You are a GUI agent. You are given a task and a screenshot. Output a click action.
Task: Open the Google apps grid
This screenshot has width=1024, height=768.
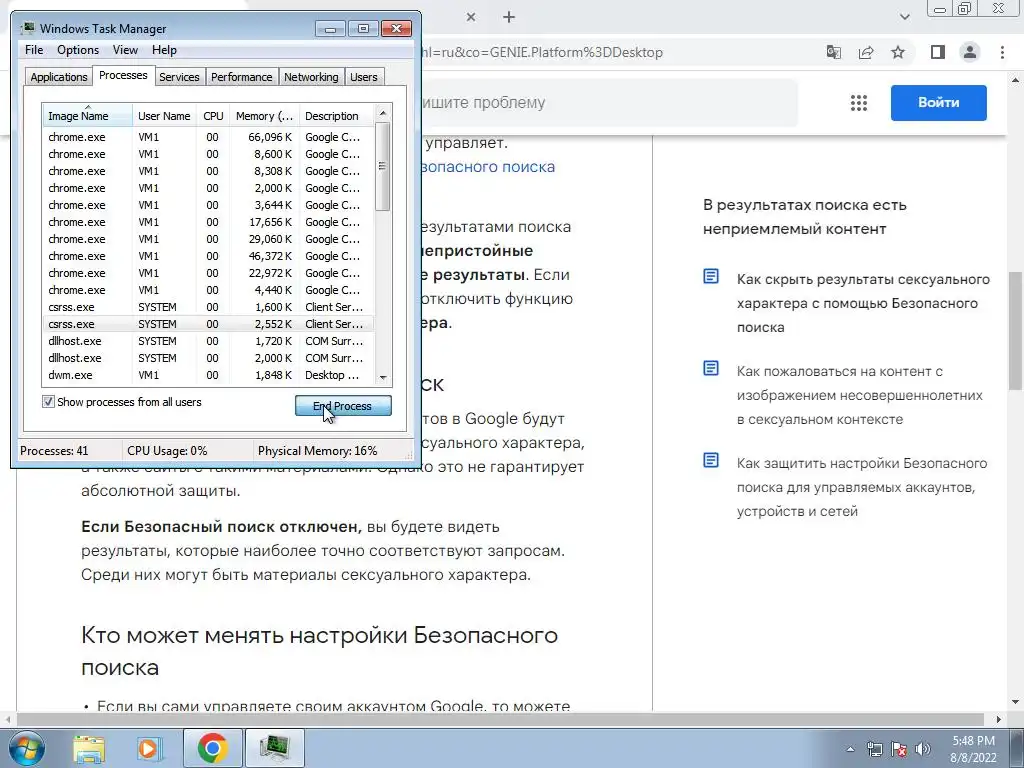859,103
